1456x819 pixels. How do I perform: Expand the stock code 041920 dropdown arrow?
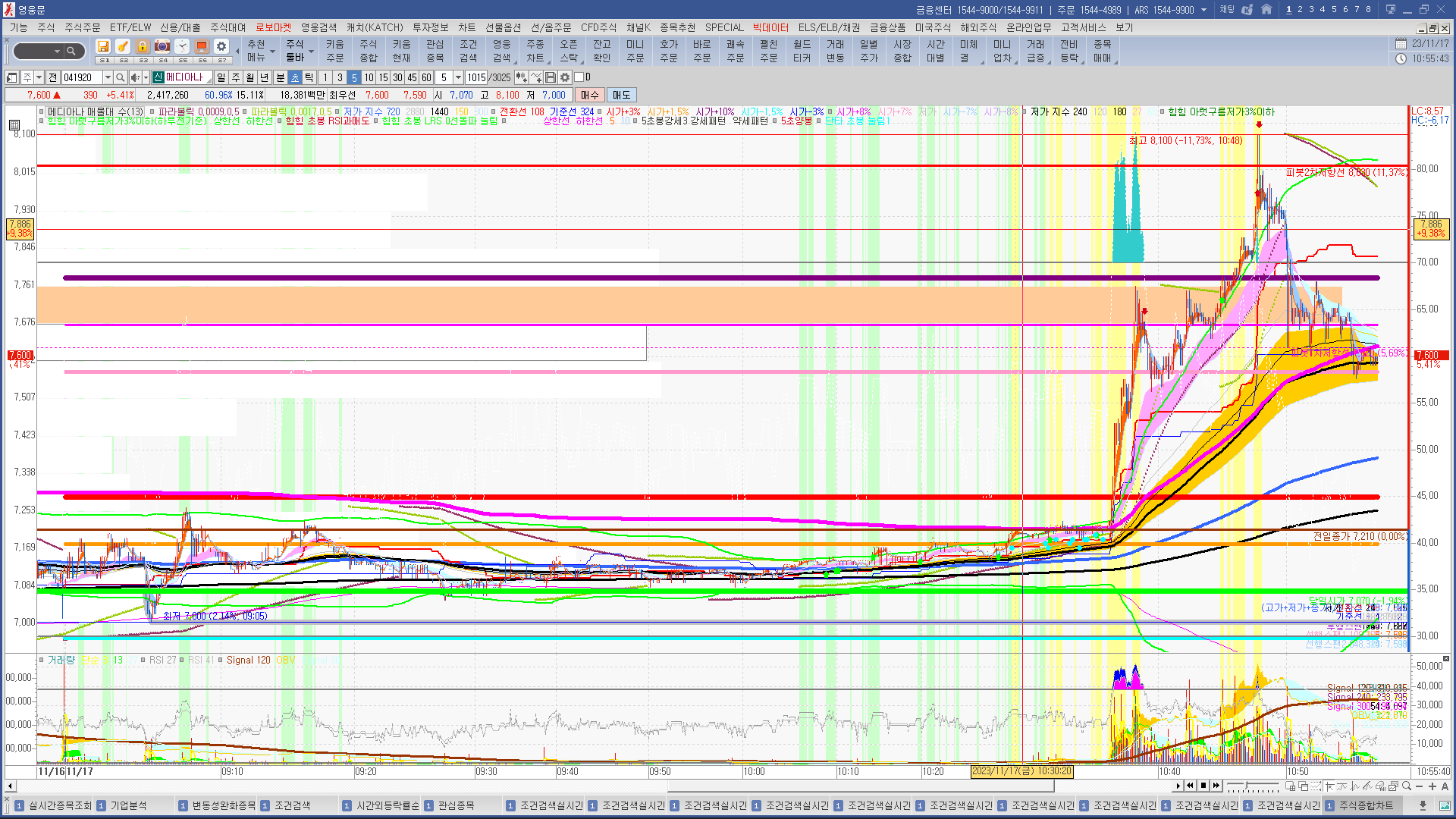(x=108, y=77)
